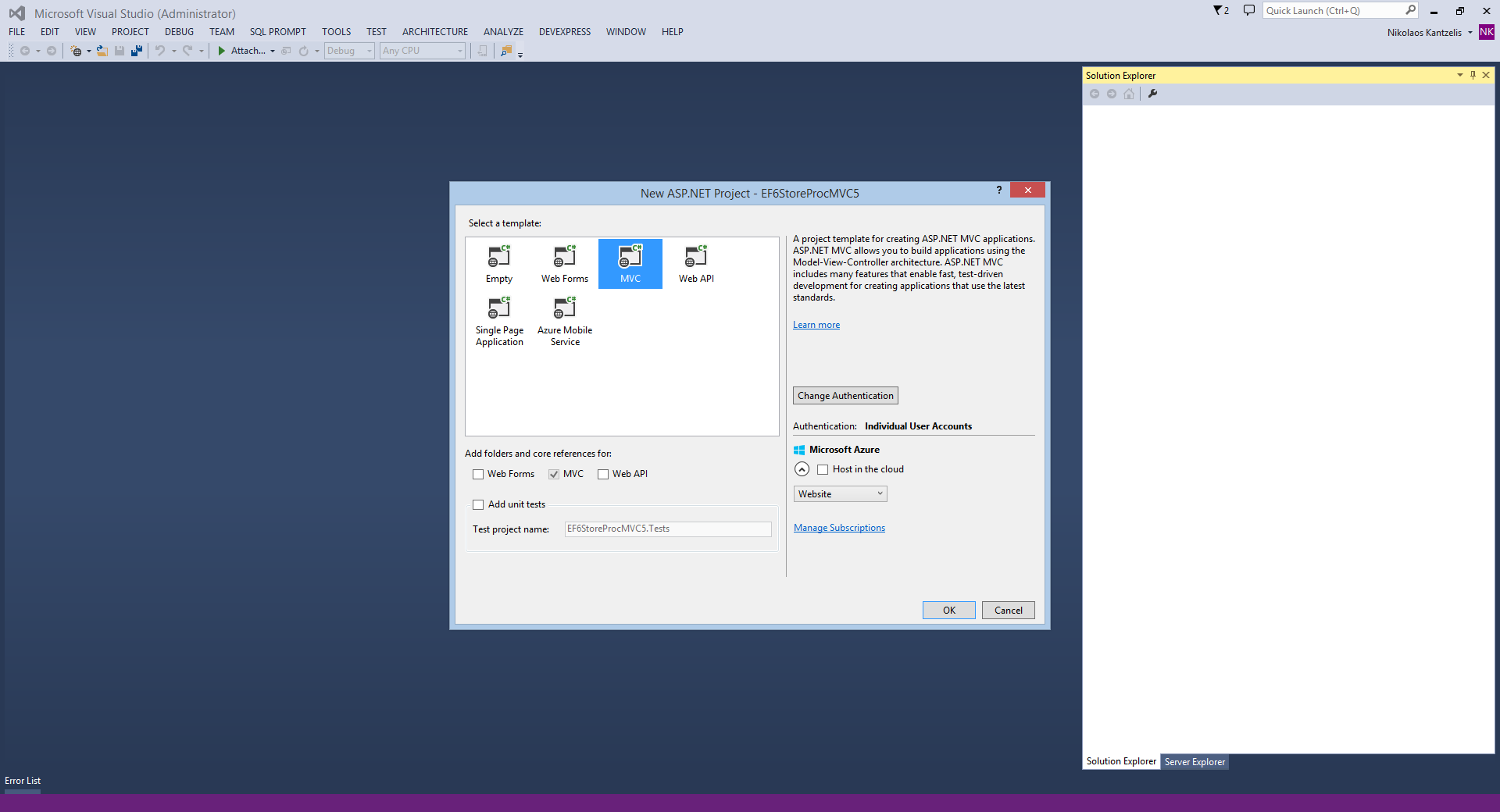Click Solution Explorer Properties wrench icon

[1152, 94]
